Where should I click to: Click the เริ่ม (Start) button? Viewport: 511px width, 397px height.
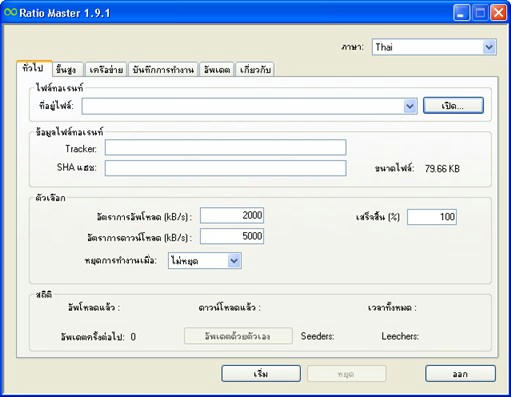[x=261, y=374]
